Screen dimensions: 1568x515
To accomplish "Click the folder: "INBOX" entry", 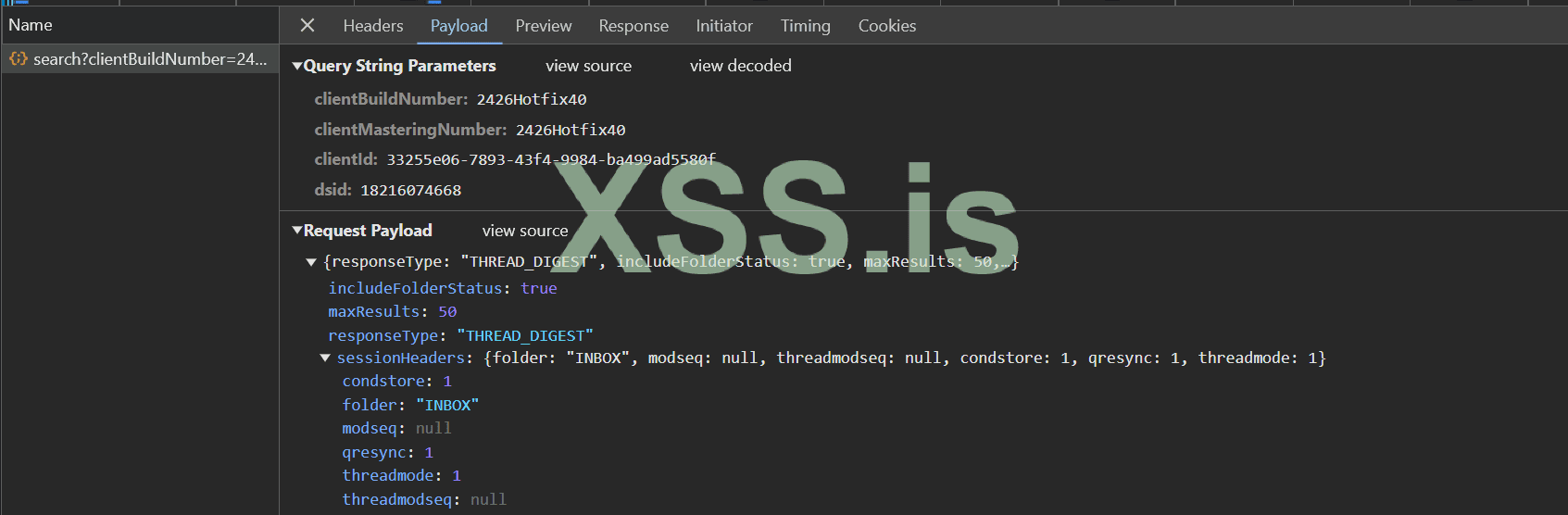I will click(410, 405).
